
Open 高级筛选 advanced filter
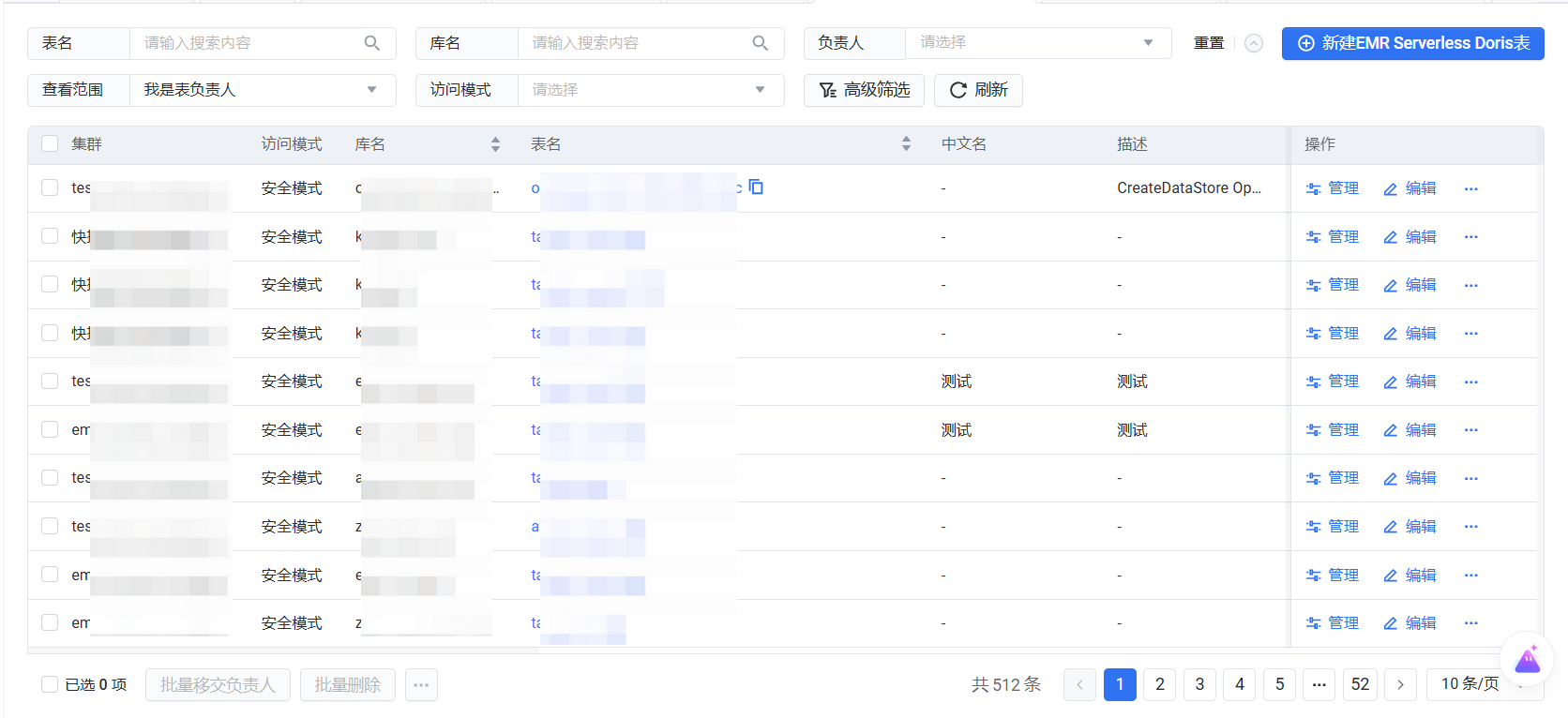click(x=864, y=90)
